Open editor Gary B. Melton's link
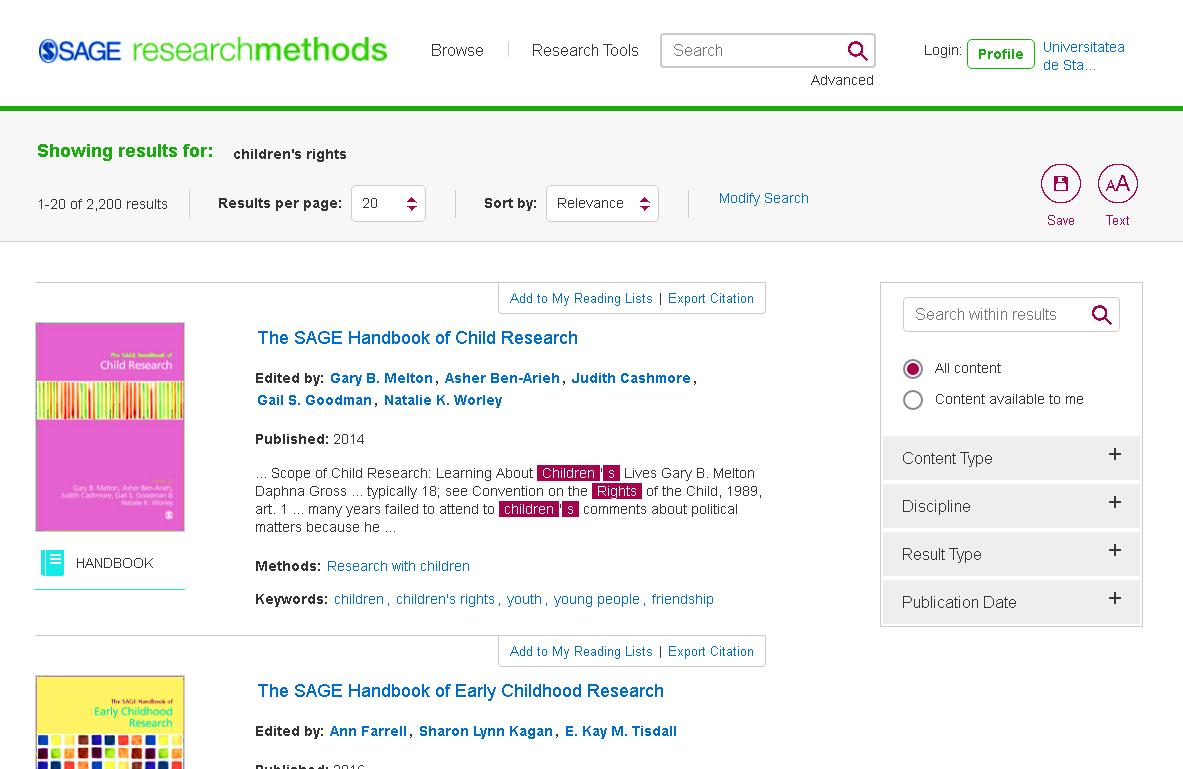 point(381,378)
